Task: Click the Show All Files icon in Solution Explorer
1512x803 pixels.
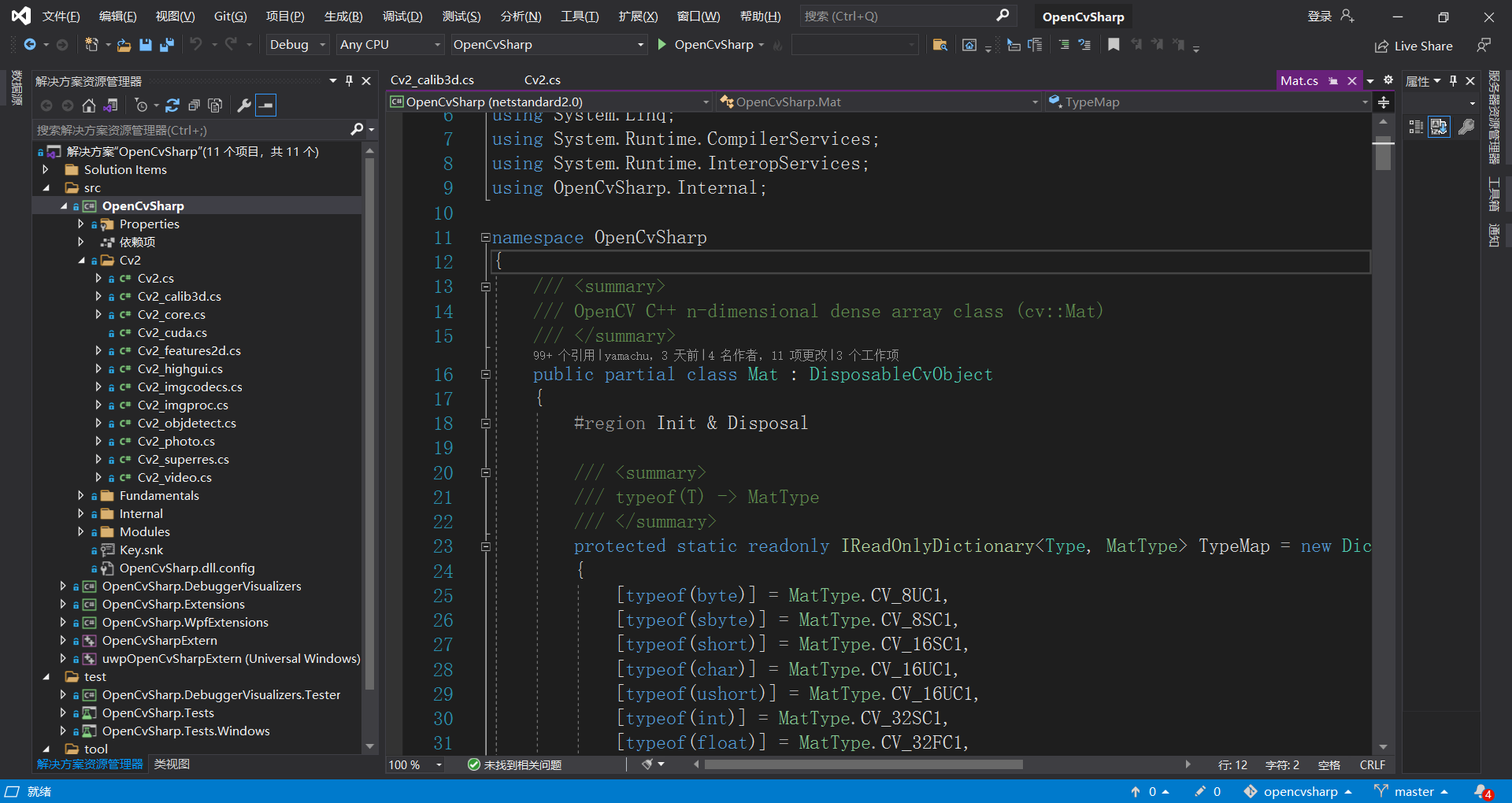Action: pos(215,105)
